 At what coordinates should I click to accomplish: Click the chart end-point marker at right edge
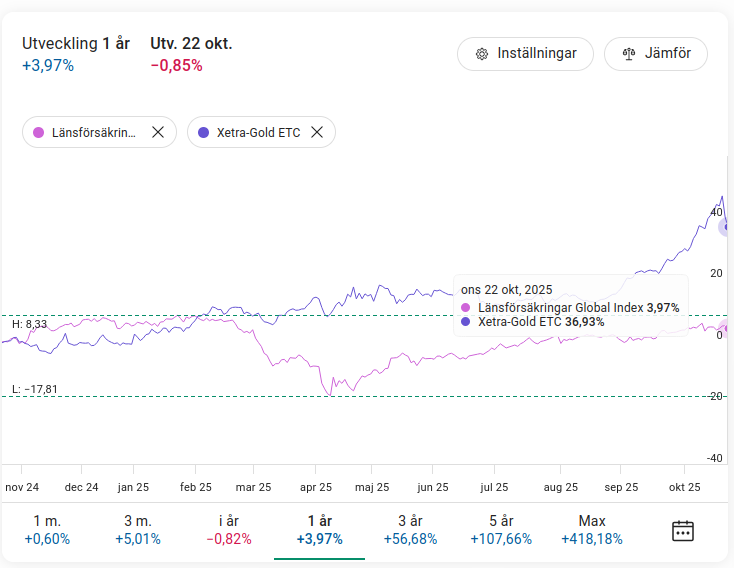727,227
